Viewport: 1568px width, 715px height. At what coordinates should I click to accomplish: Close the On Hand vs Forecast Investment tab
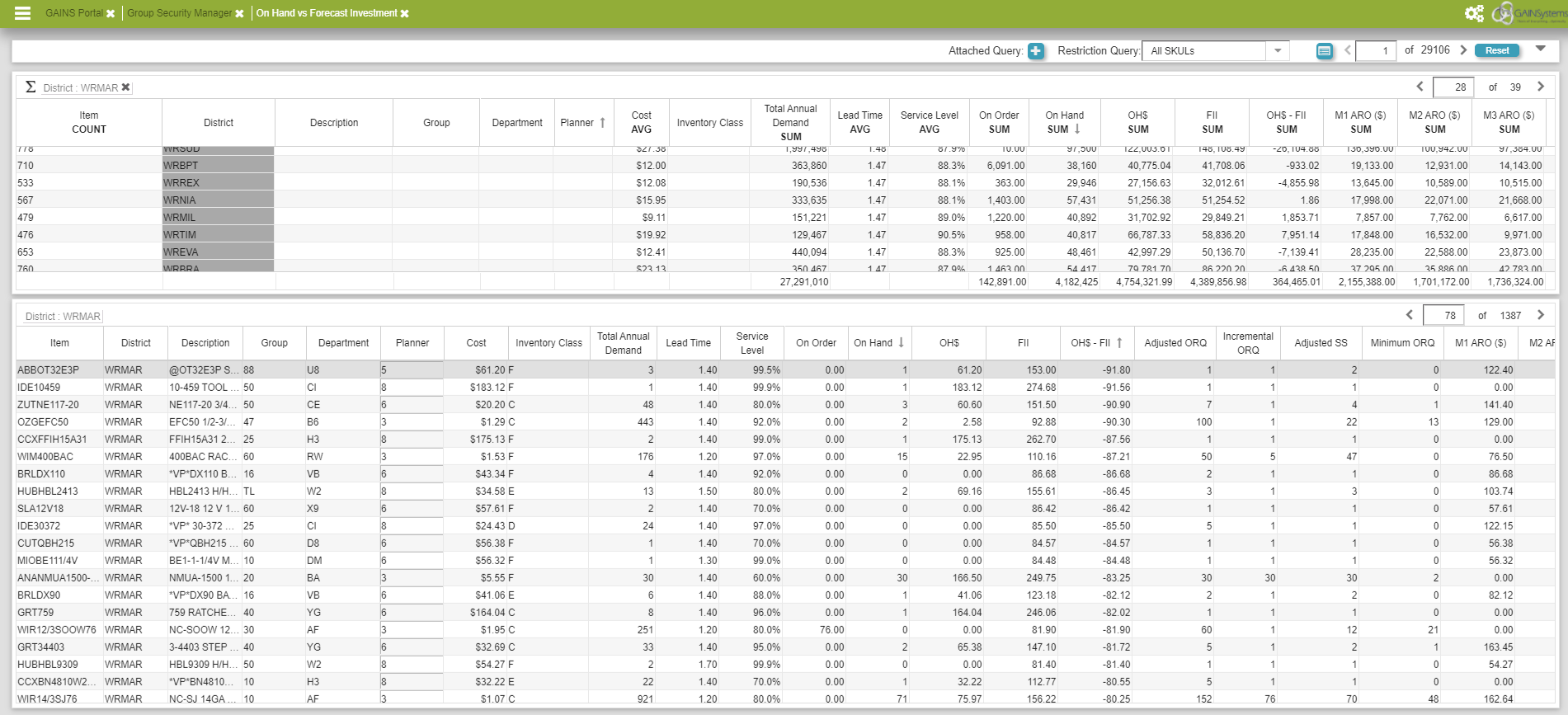[x=404, y=14]
